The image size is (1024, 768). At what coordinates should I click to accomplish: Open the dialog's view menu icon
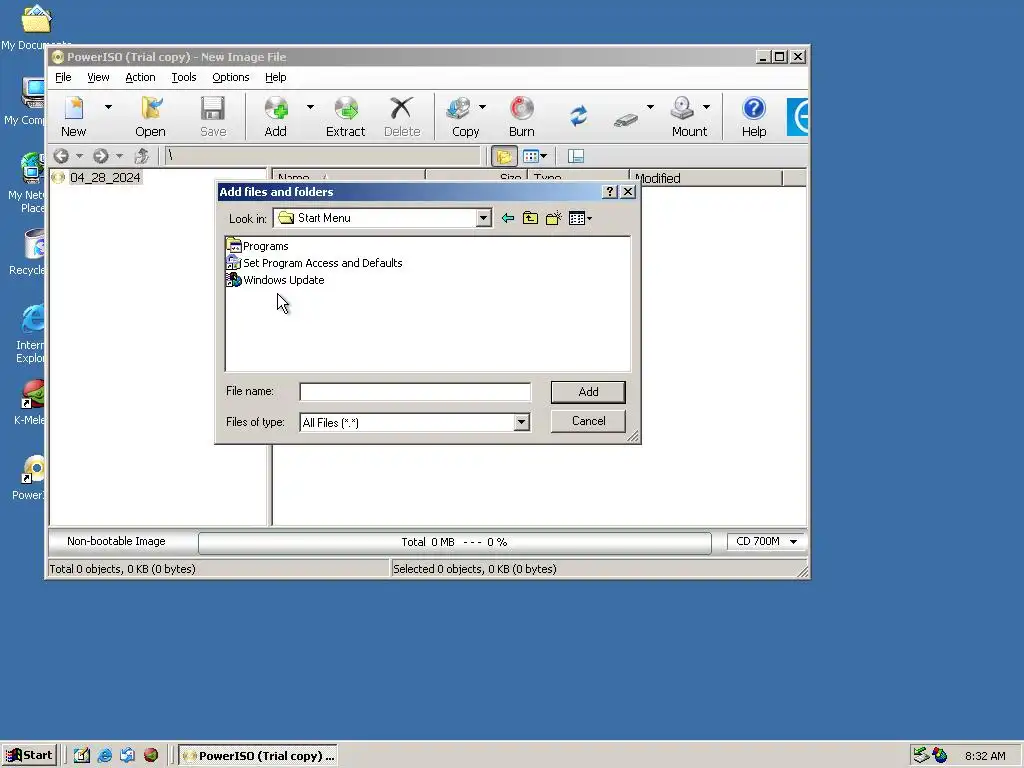point(580,218)
